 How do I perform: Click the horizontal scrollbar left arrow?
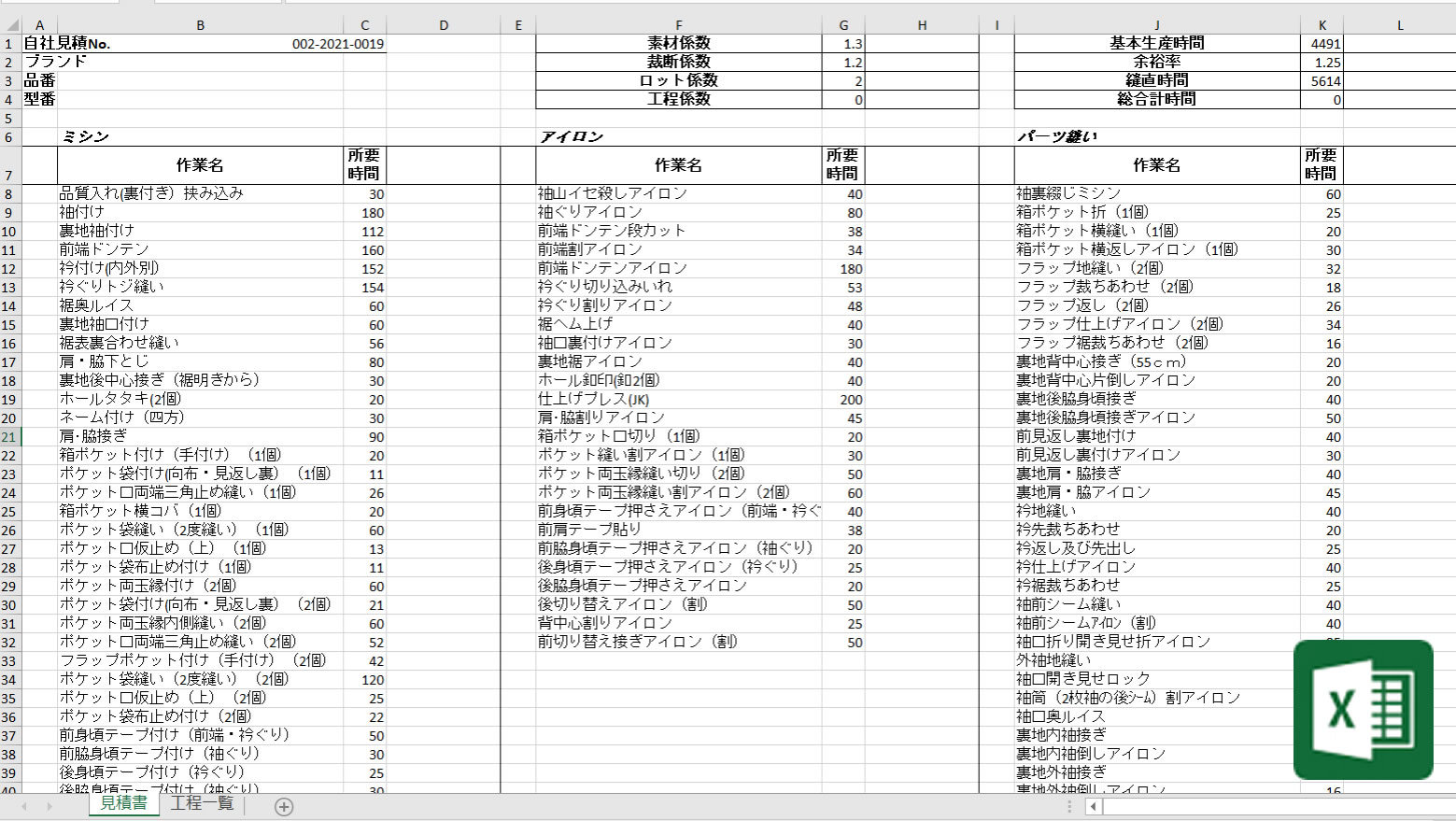click(1094, 806)
